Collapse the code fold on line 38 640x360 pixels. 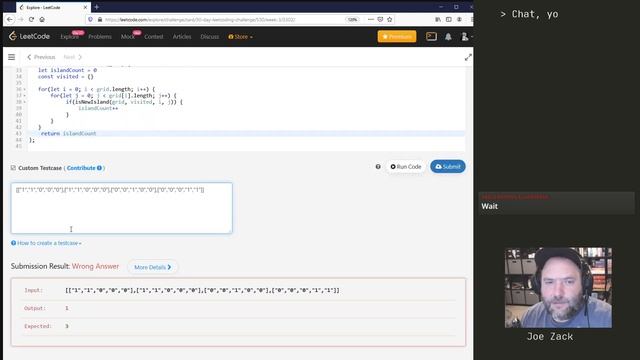point(24,102)
